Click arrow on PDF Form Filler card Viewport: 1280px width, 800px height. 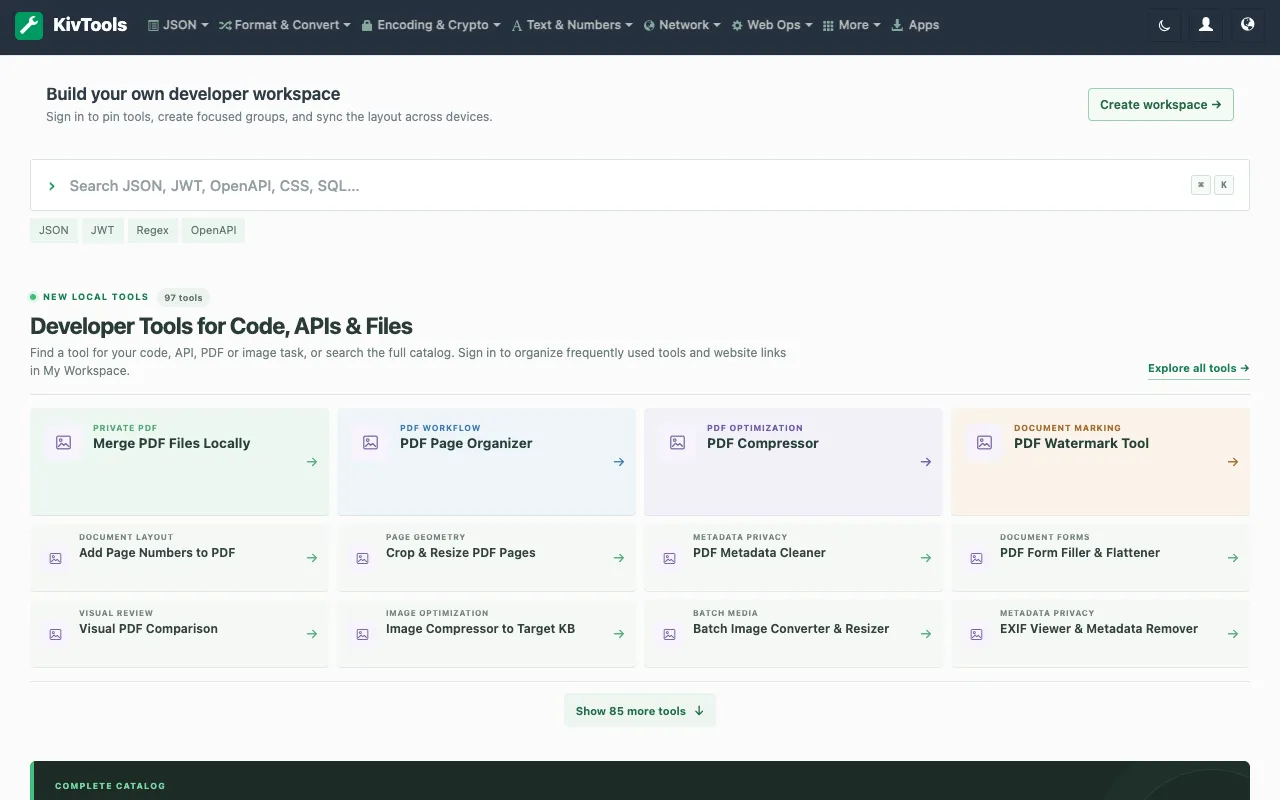click(x=1233, y=558)
